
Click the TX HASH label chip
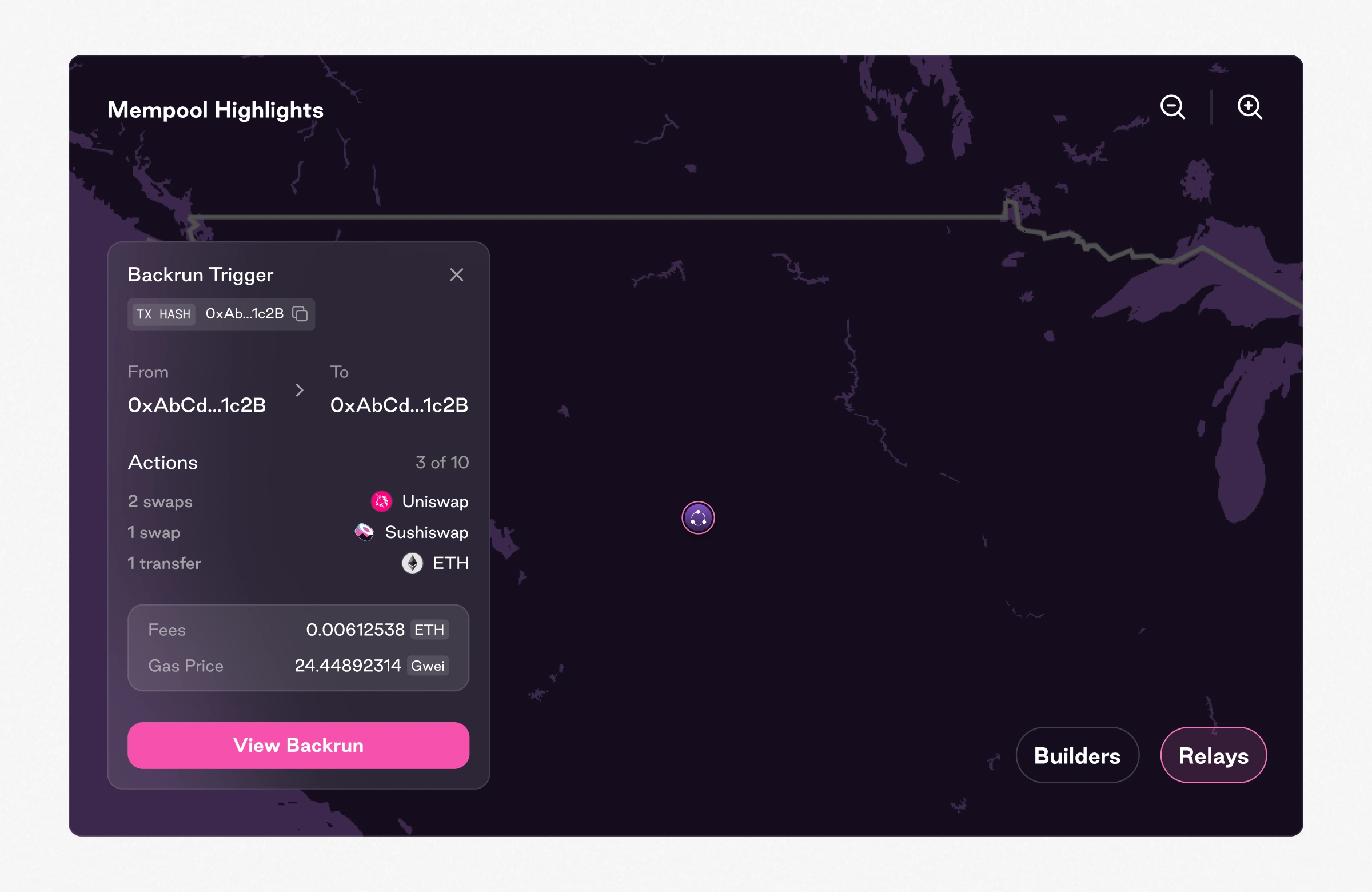click(x=163, y=314)
